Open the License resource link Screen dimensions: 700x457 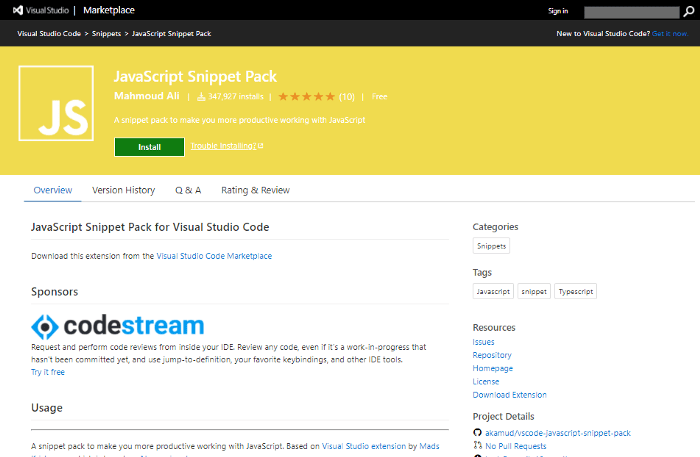click(x=486, y=382)
